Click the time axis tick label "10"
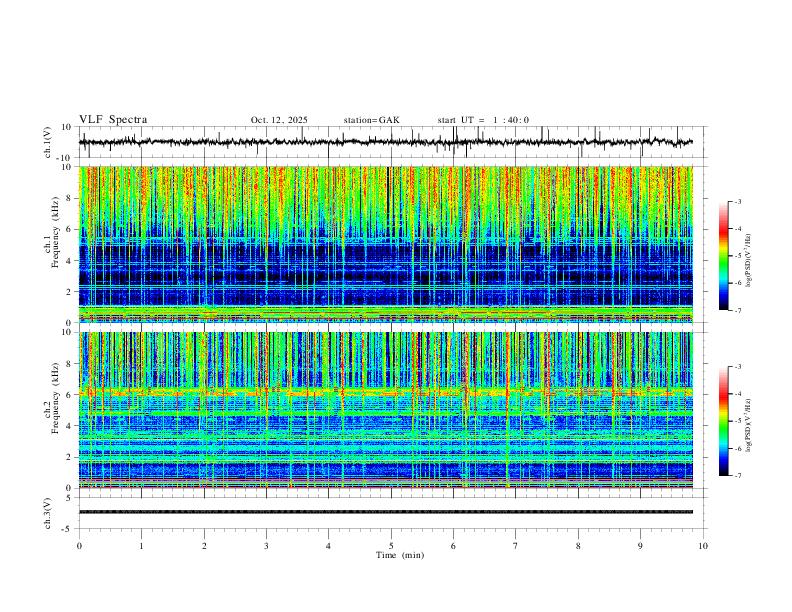The height and width of the screenshot is (612, 792). [x=703, y=546]
